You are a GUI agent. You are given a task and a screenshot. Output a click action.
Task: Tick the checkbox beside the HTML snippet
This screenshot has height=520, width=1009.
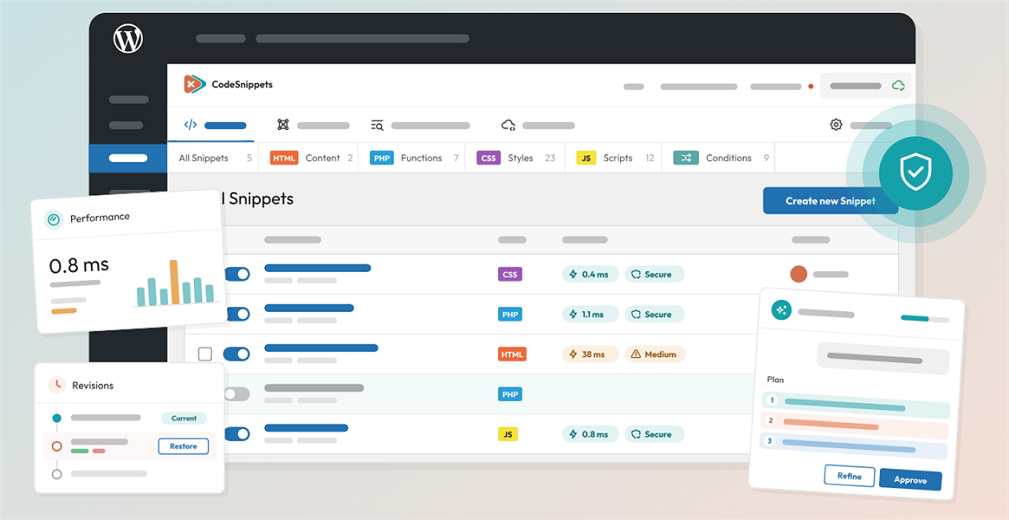coord(205,354)
